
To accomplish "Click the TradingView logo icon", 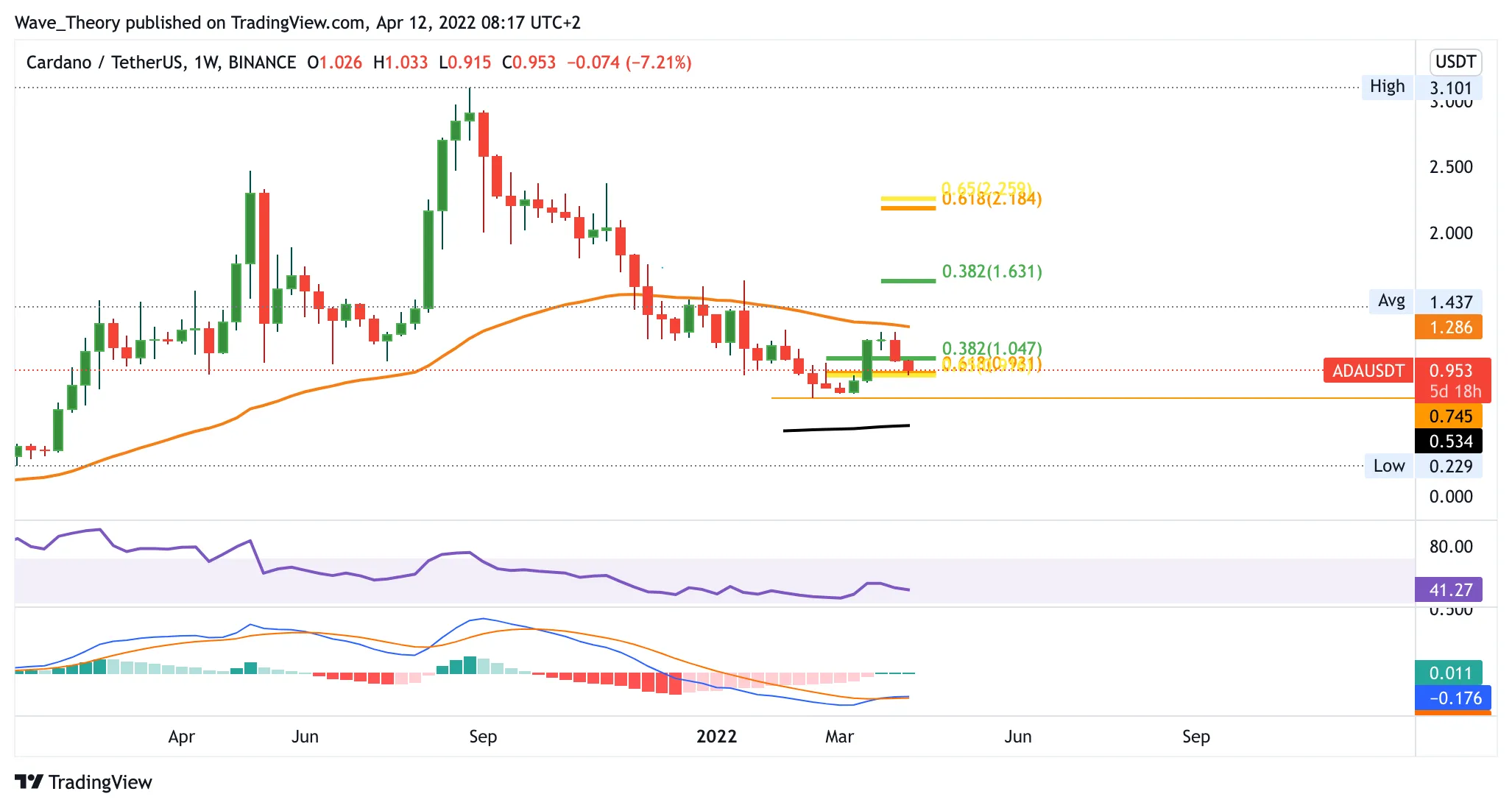I will [29, 782].
